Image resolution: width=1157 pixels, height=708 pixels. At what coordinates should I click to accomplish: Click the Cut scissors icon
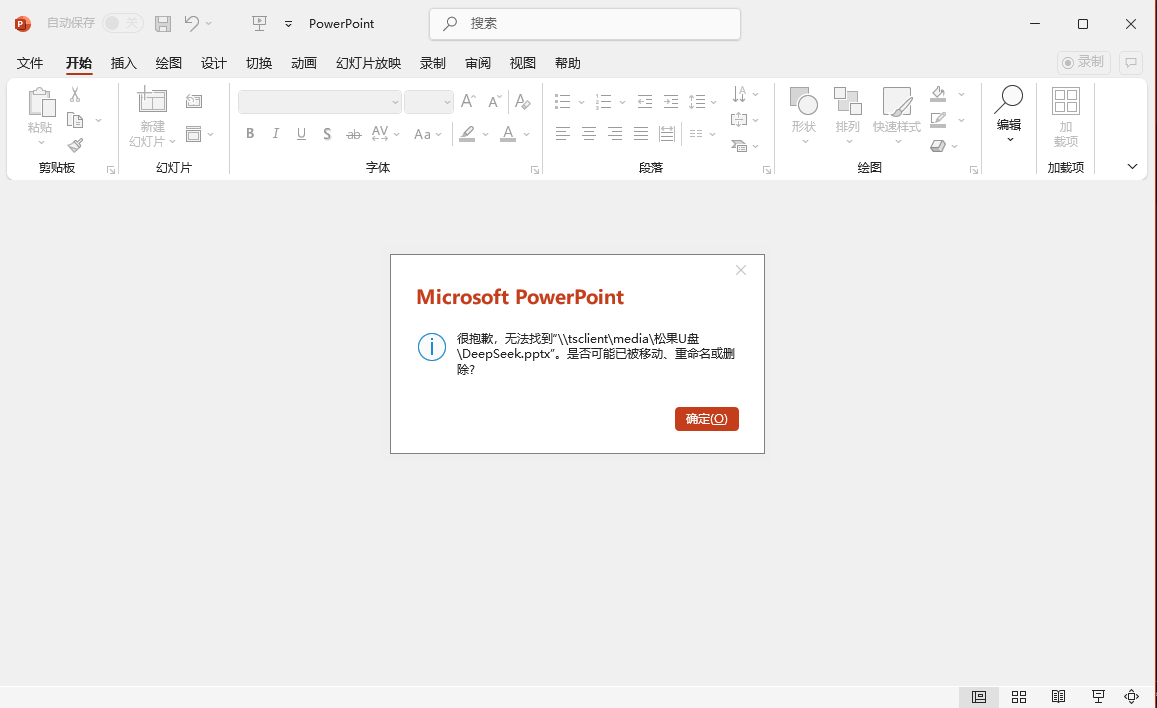click(x=75, y=94)
